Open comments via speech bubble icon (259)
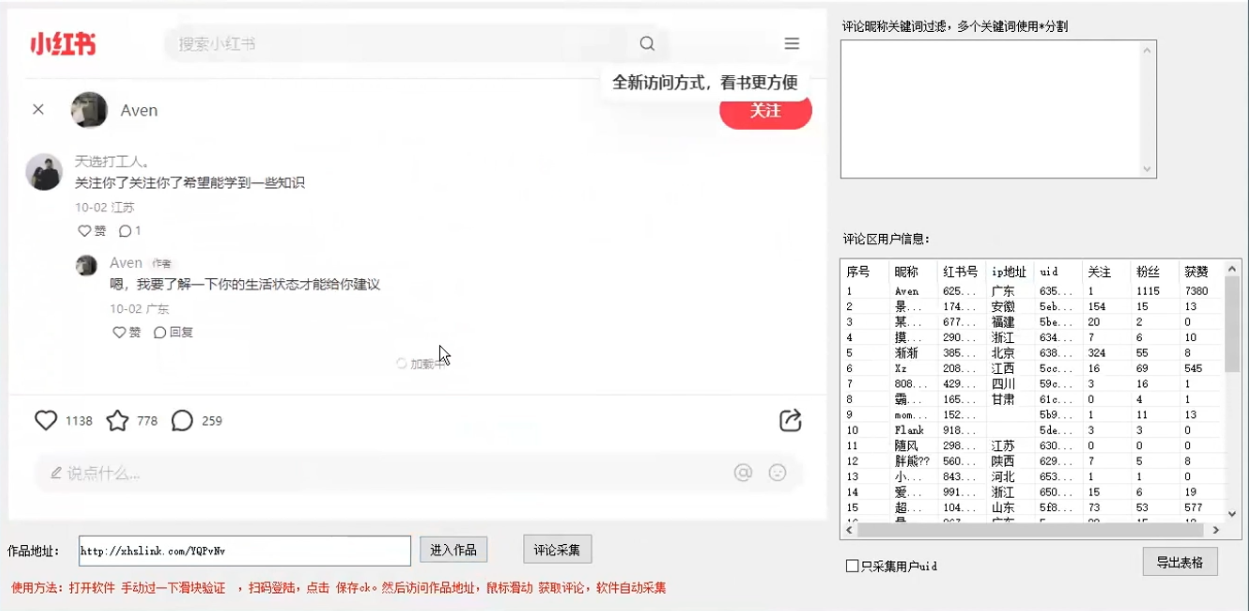The height and width of the screenshot is (611, 1249). (182, 421)
